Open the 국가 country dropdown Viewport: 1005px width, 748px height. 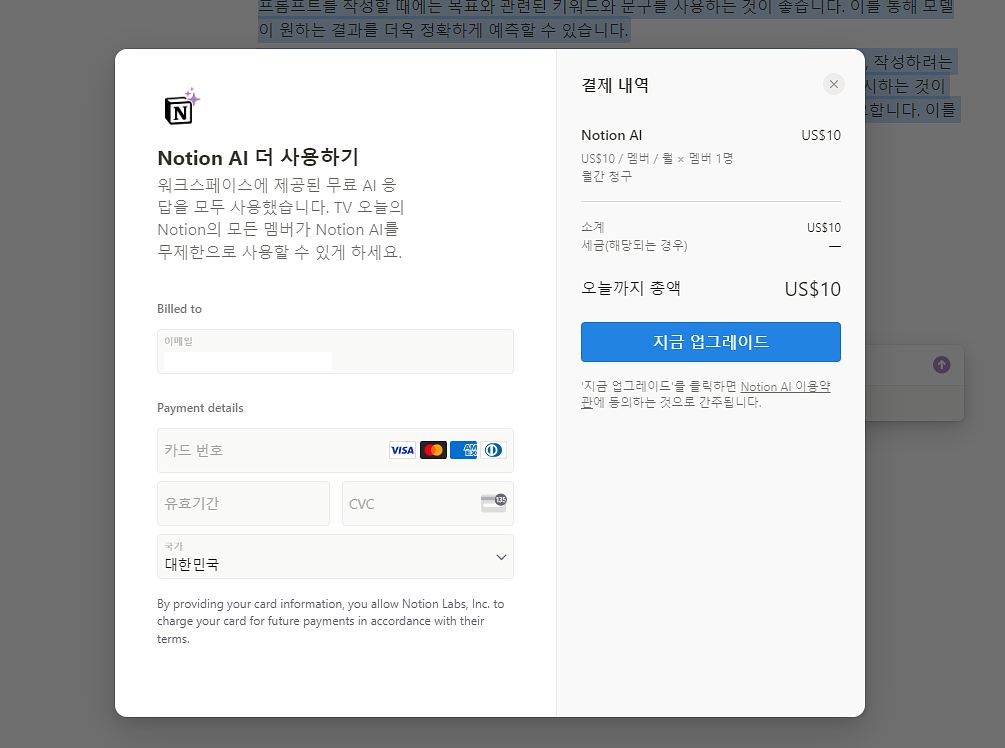coord(335,556)
